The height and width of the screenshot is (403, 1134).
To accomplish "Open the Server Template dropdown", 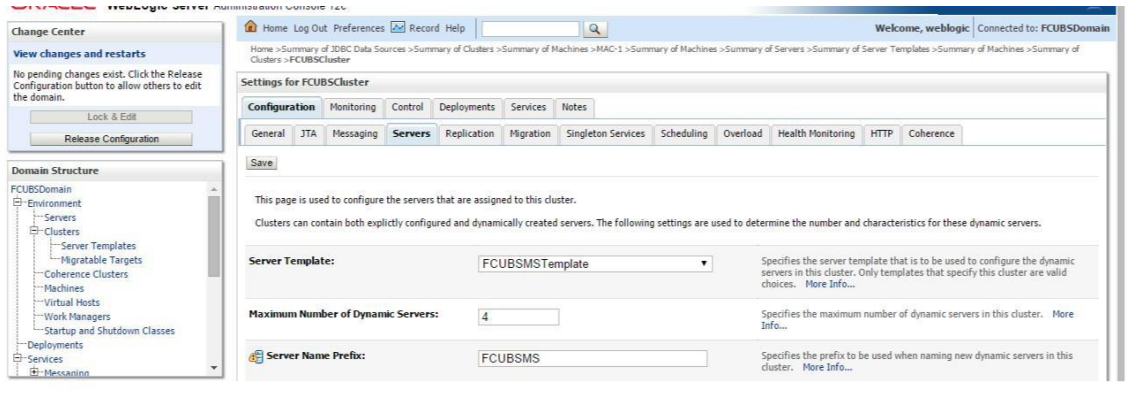I will 595,264.
